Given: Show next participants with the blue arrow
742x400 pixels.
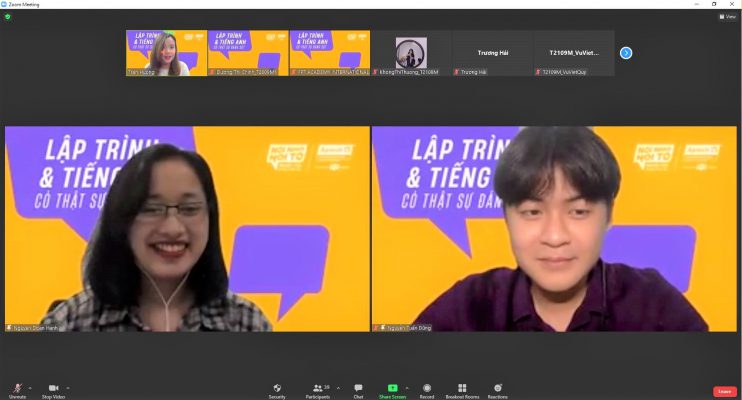Looking at the screenshot, I should (x=626, y=53).
